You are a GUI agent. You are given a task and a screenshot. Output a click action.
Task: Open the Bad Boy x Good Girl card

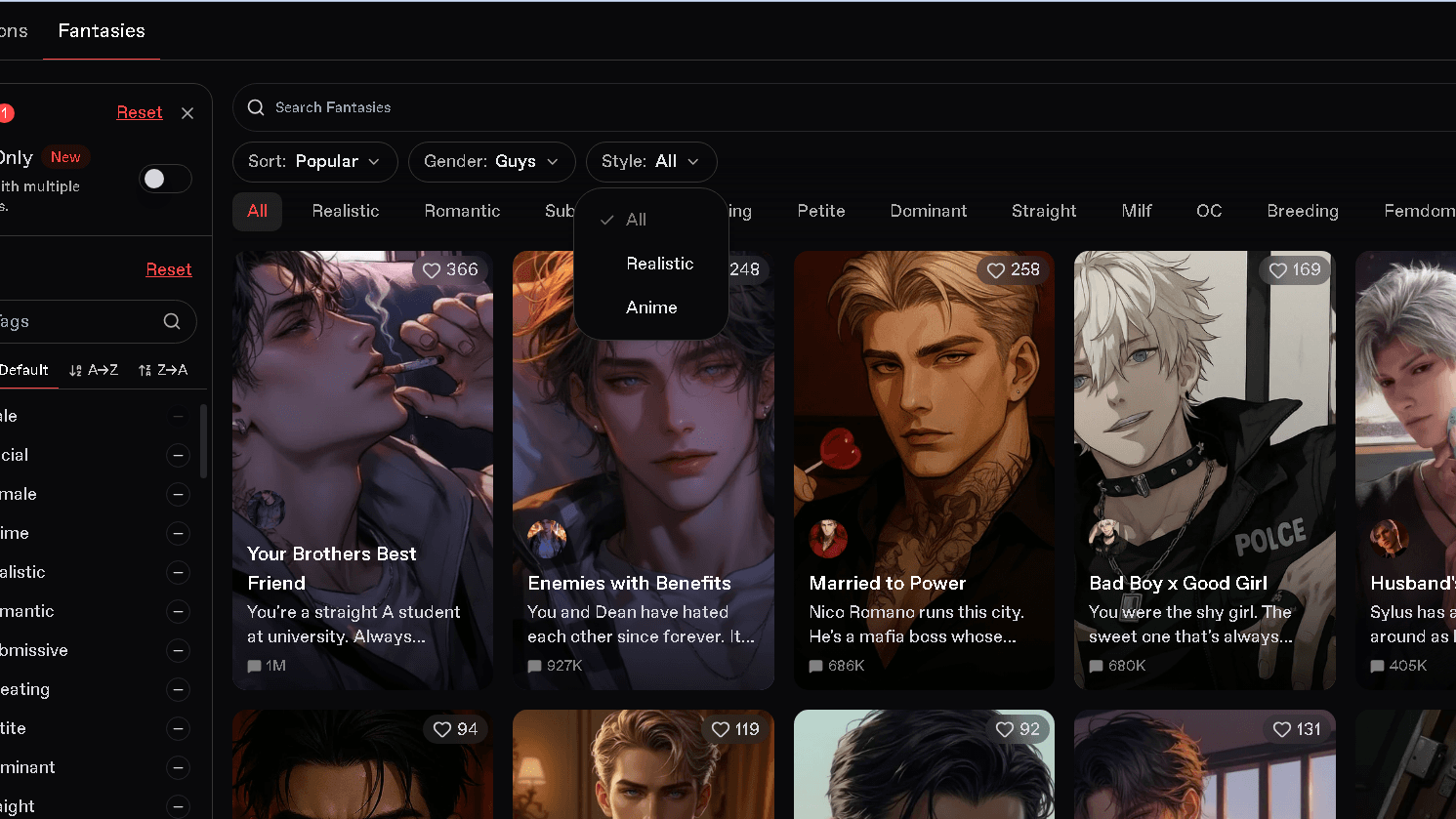1204,471
